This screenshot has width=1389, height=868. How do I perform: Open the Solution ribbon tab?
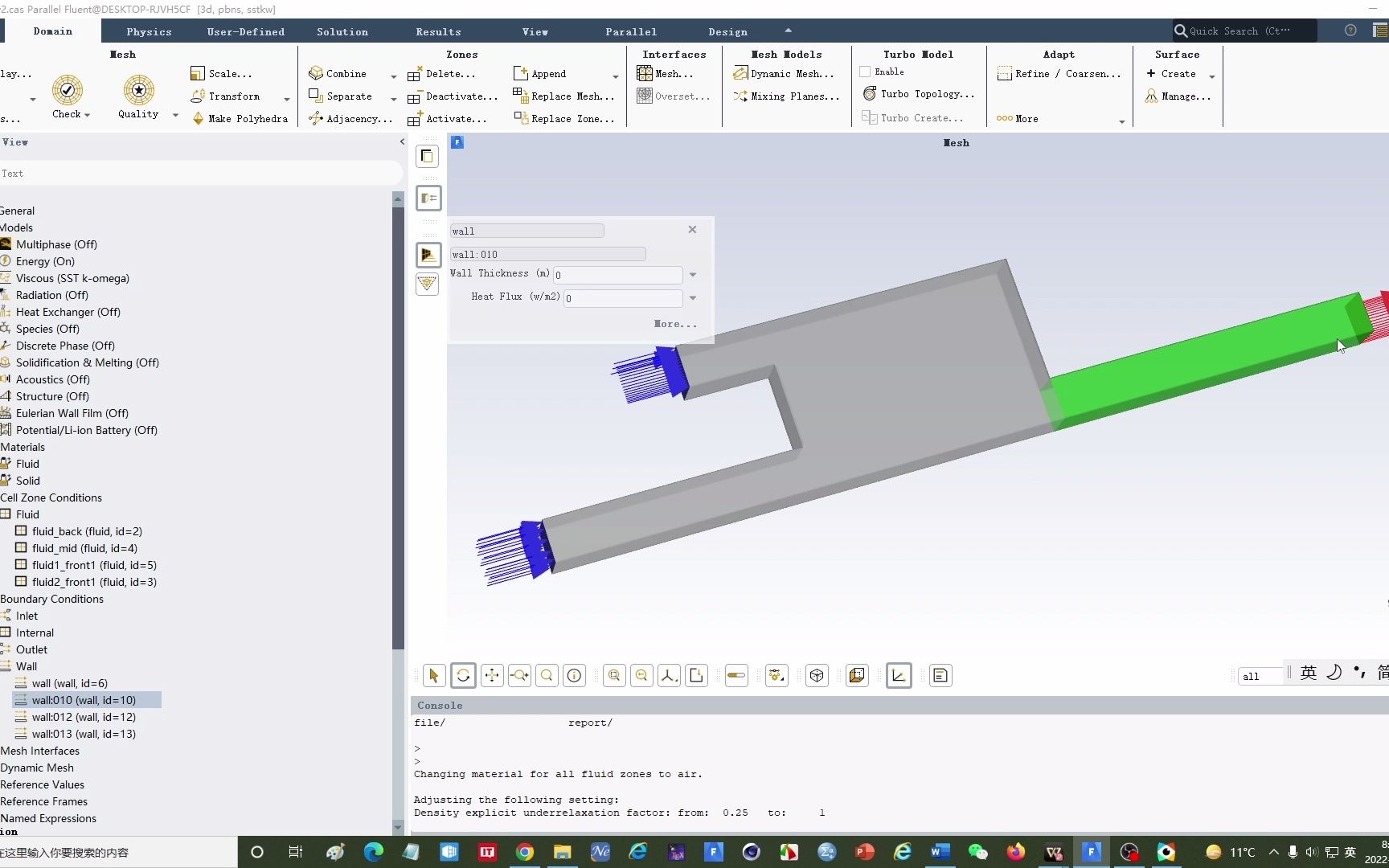coord(342,31)
